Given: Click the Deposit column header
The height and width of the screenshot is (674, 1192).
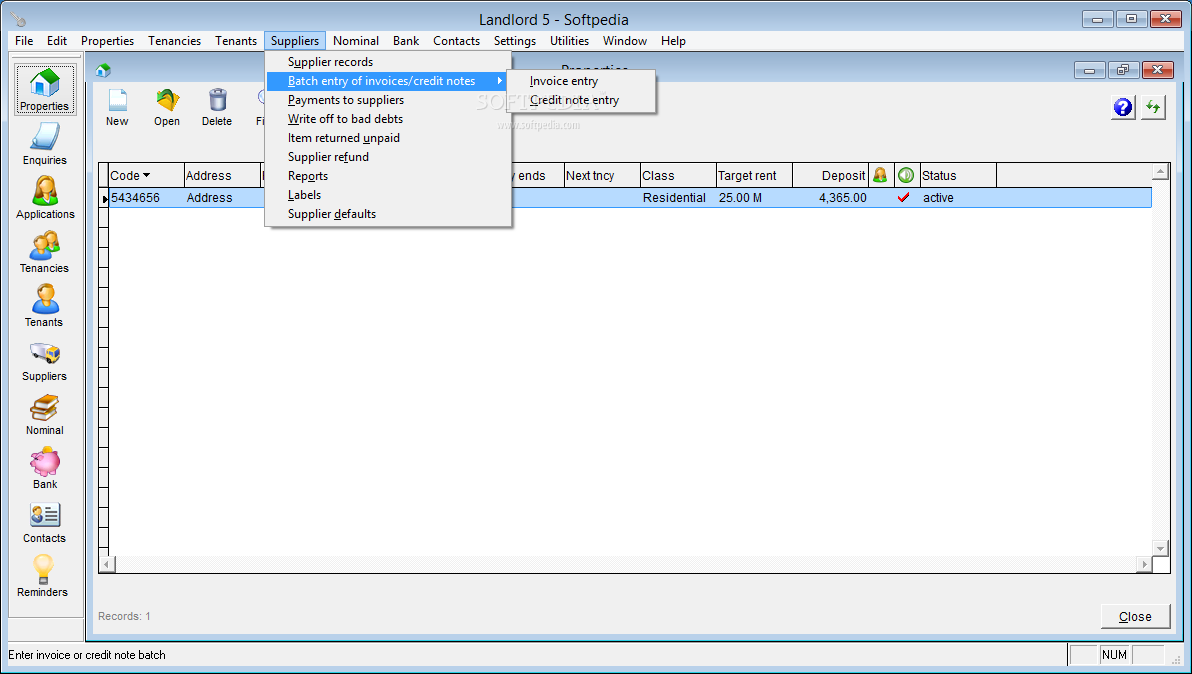Looking at the screenshot, I should [x=830, y=176].
